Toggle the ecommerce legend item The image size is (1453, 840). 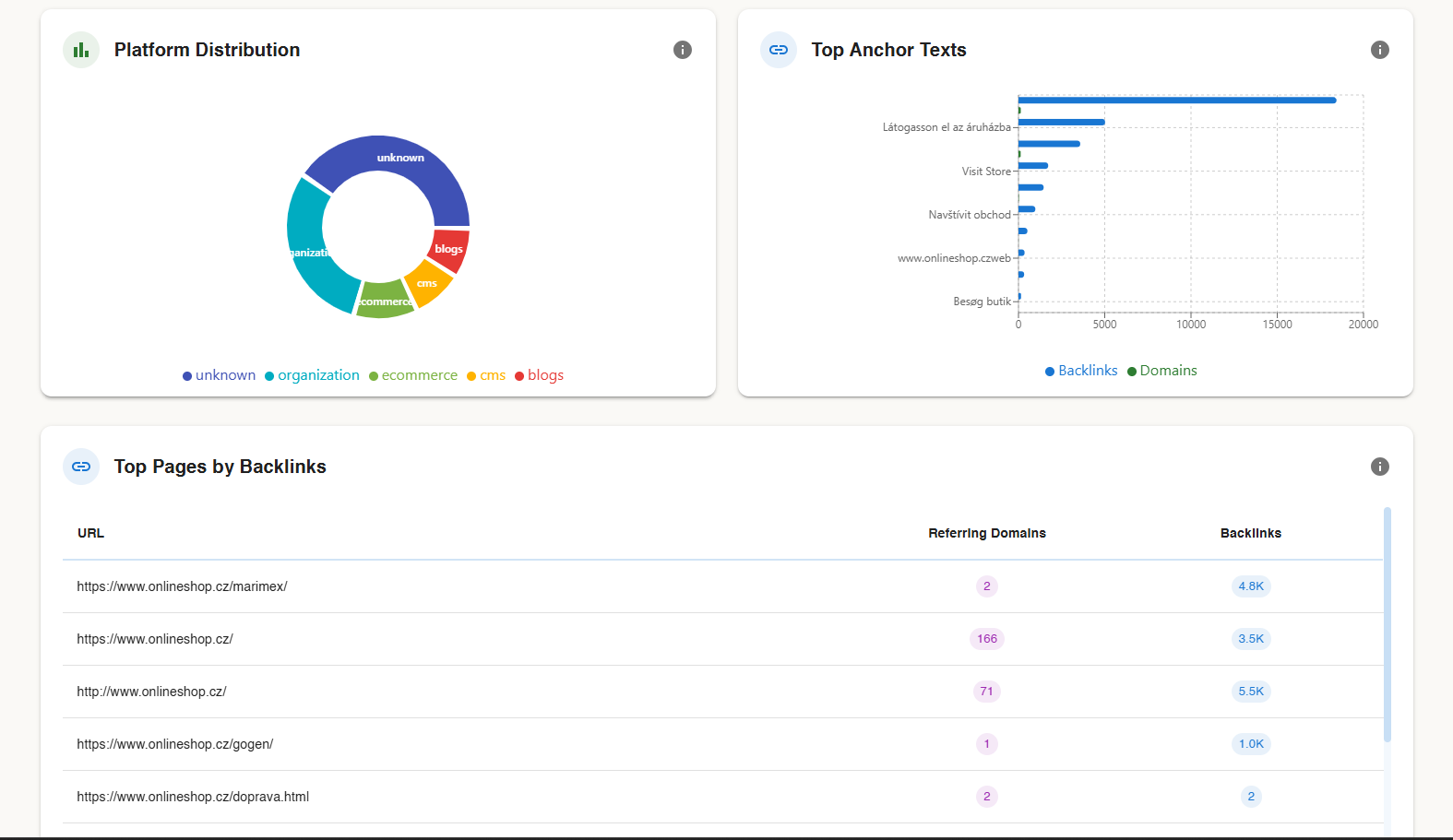(413, 375)
